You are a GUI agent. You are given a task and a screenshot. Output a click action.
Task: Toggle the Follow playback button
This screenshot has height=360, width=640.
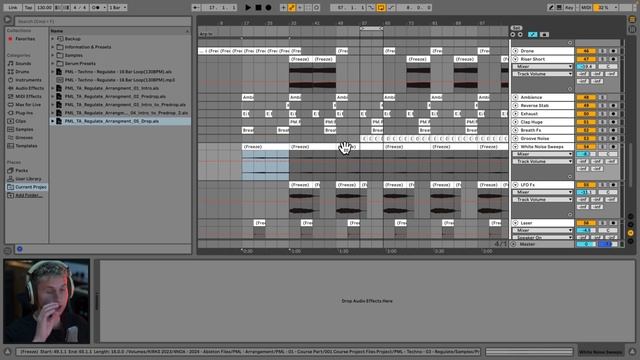197,7
